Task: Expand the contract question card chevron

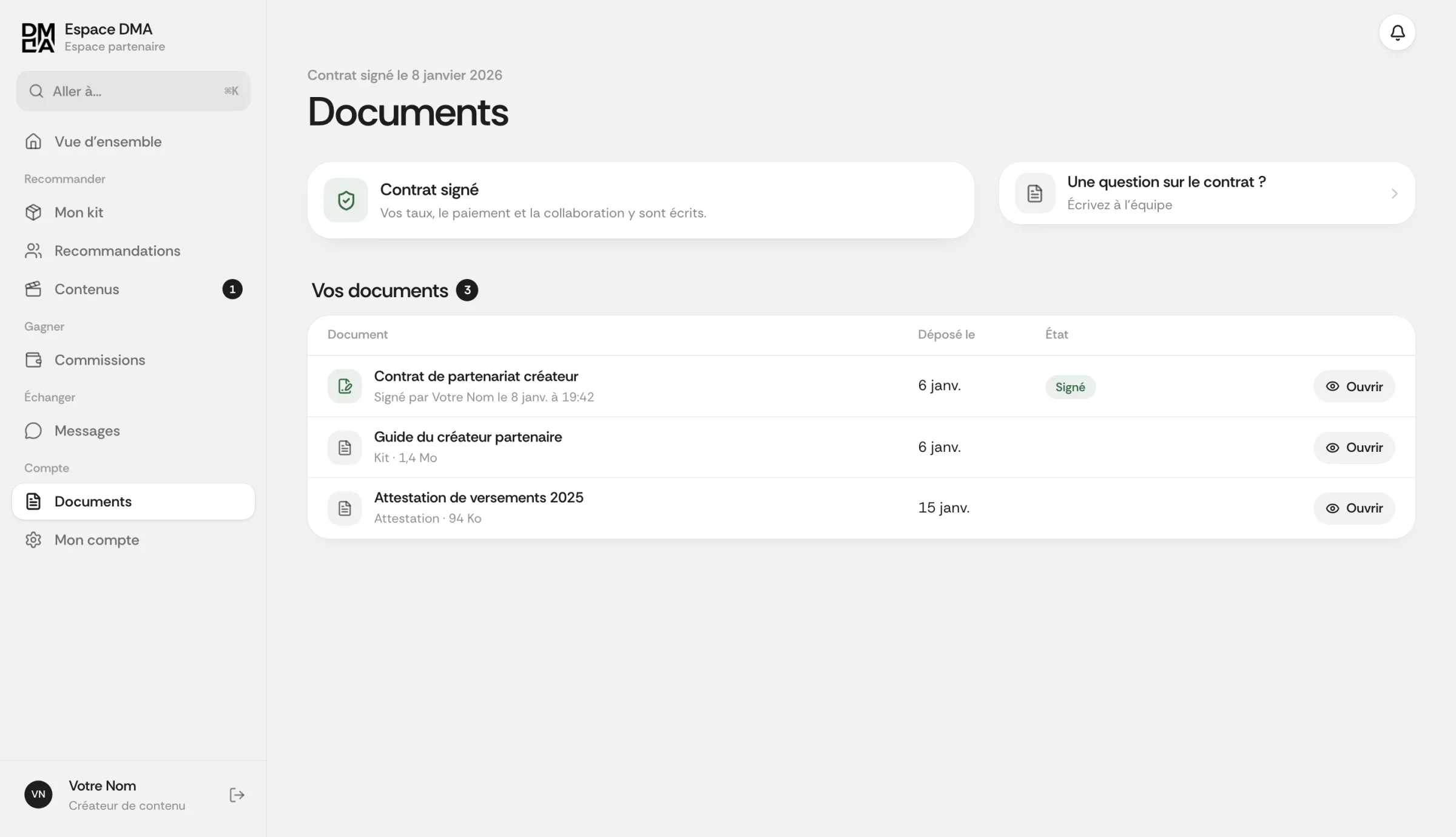Action: click(1394, 193)
